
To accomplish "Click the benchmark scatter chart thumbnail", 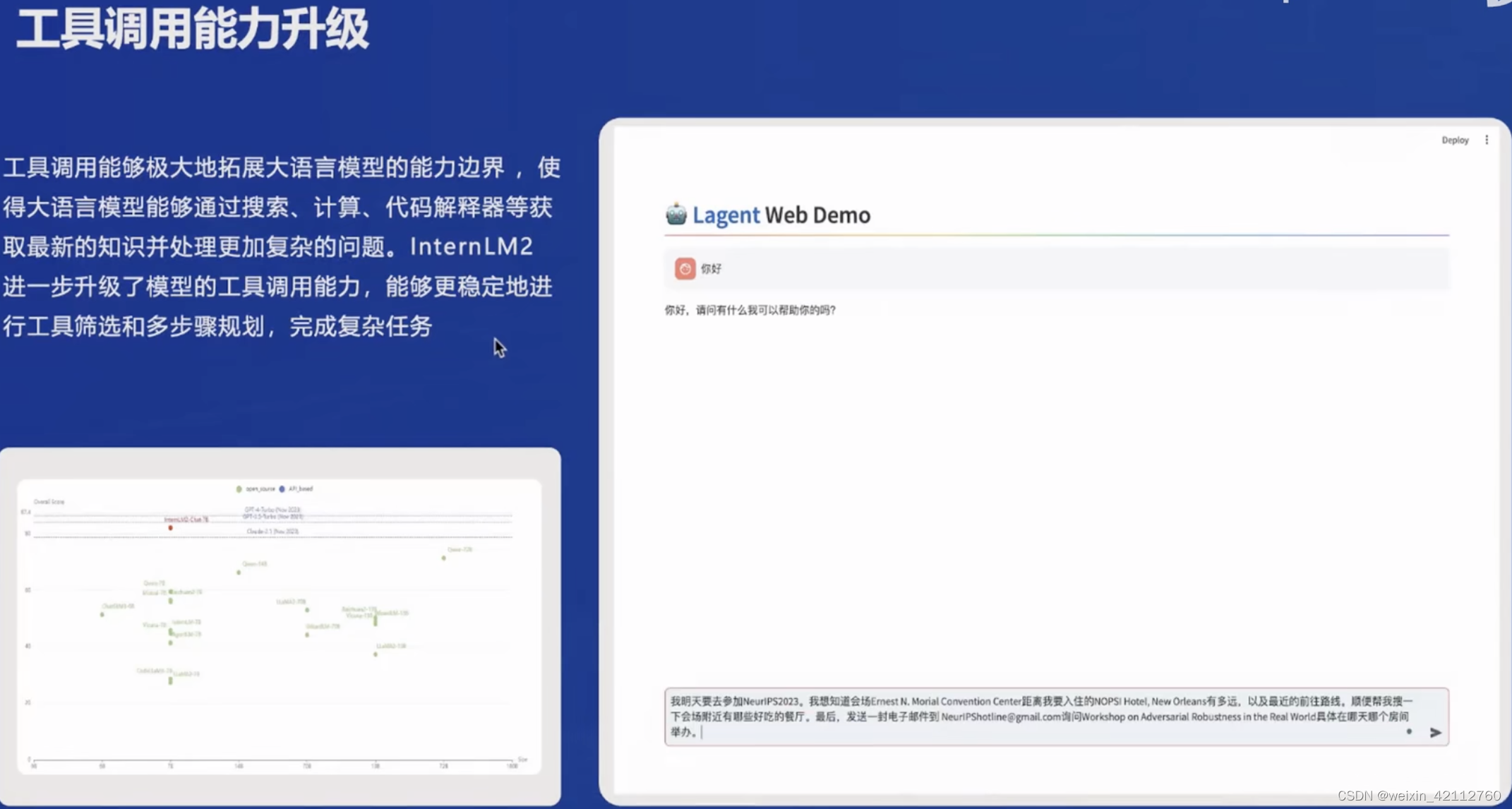I will click(280, 627).
